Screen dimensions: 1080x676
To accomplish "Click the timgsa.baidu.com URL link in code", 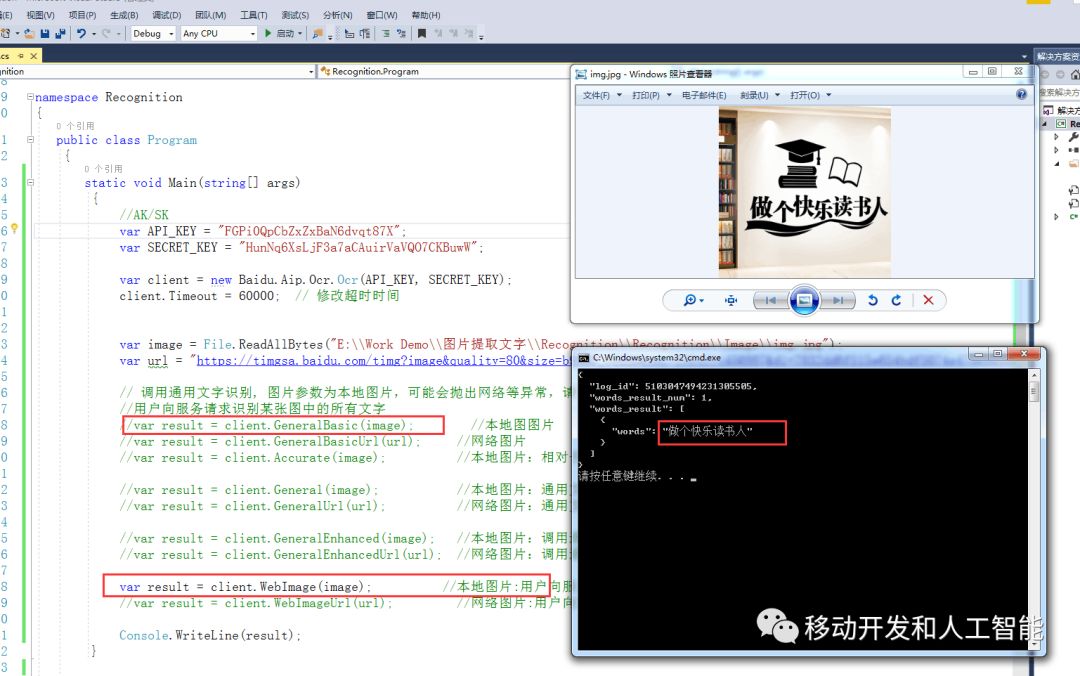I will (x=384, y=360).
